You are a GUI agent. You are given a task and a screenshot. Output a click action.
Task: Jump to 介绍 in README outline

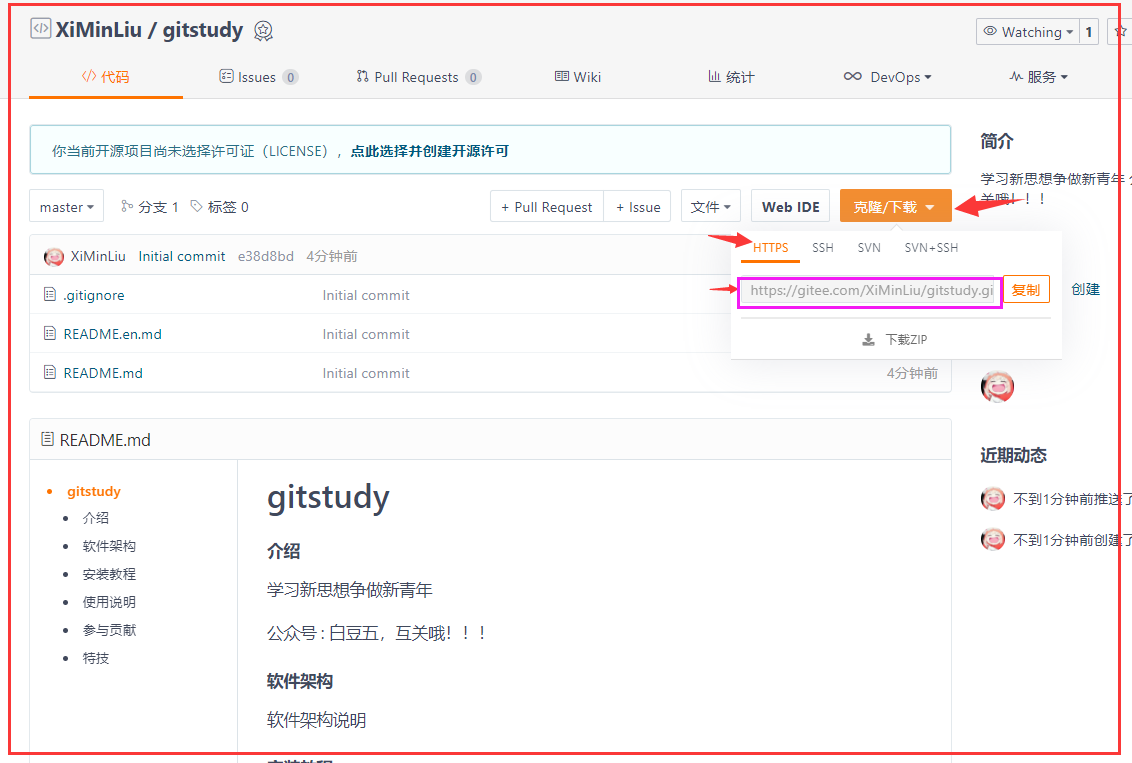click(96, 518)
